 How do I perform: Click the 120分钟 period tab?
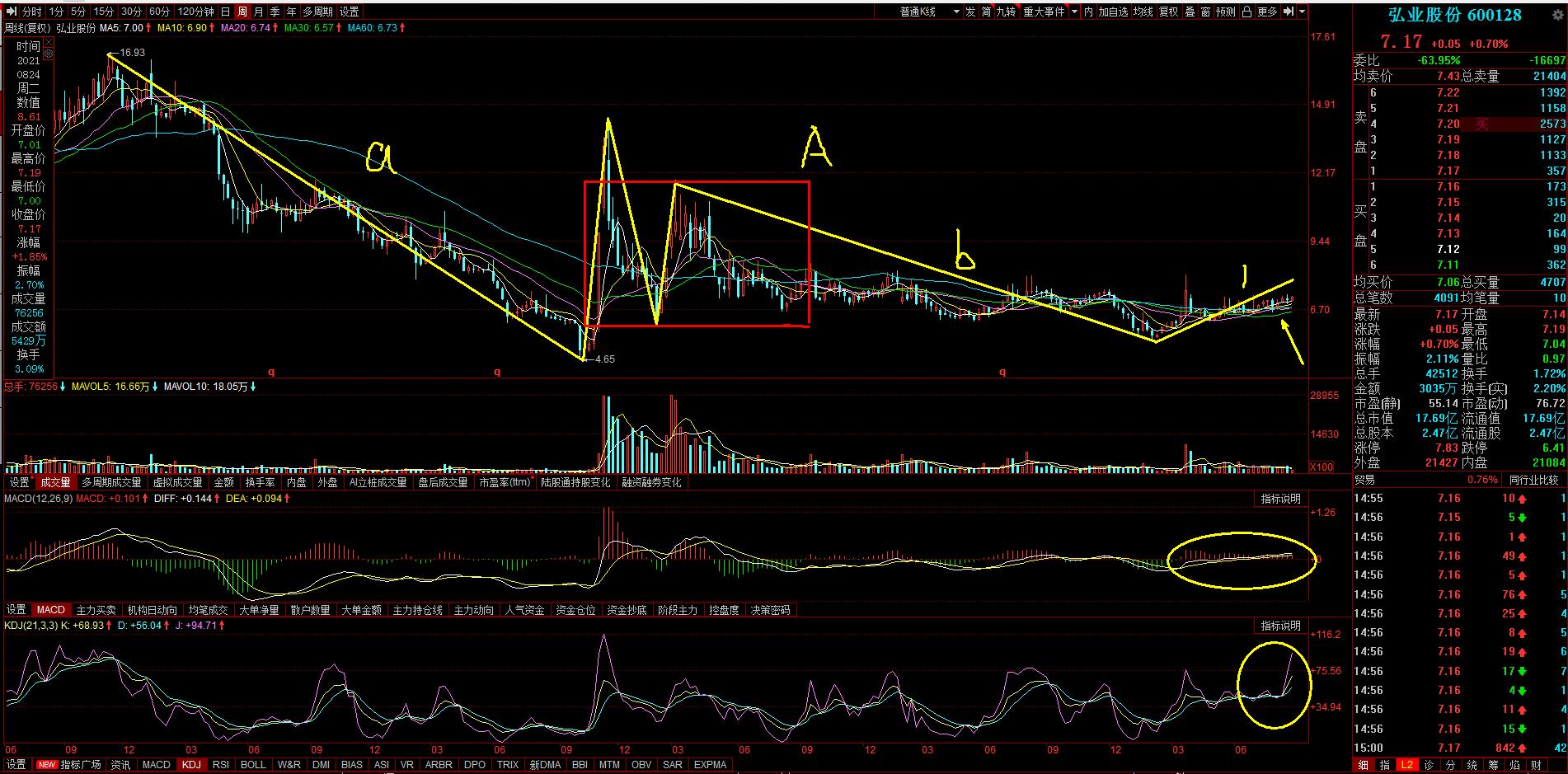tap(195, 12)
